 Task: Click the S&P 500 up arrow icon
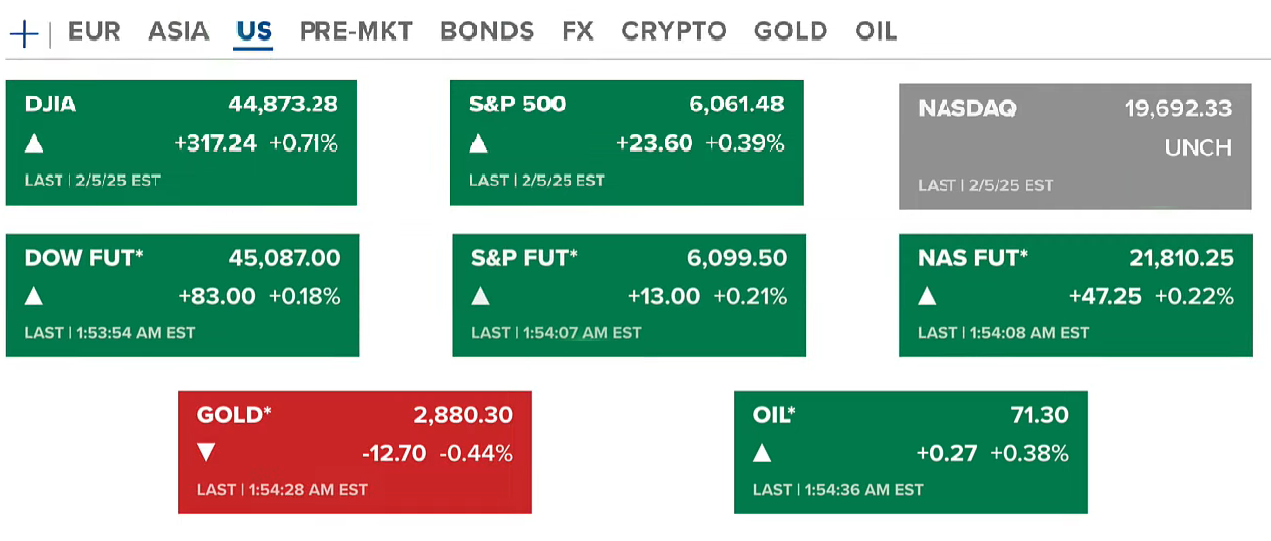click(479, 144)
